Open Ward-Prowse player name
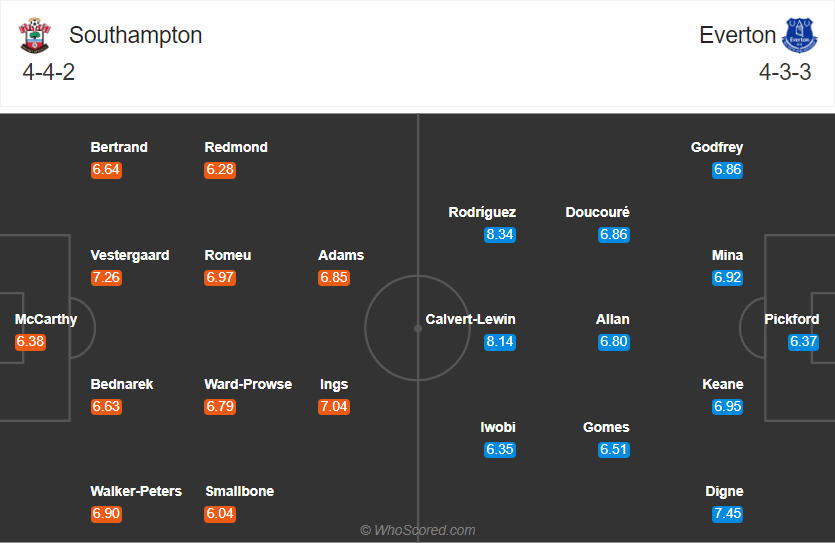Viewport: 835px width, 543px height. [248, 384]
